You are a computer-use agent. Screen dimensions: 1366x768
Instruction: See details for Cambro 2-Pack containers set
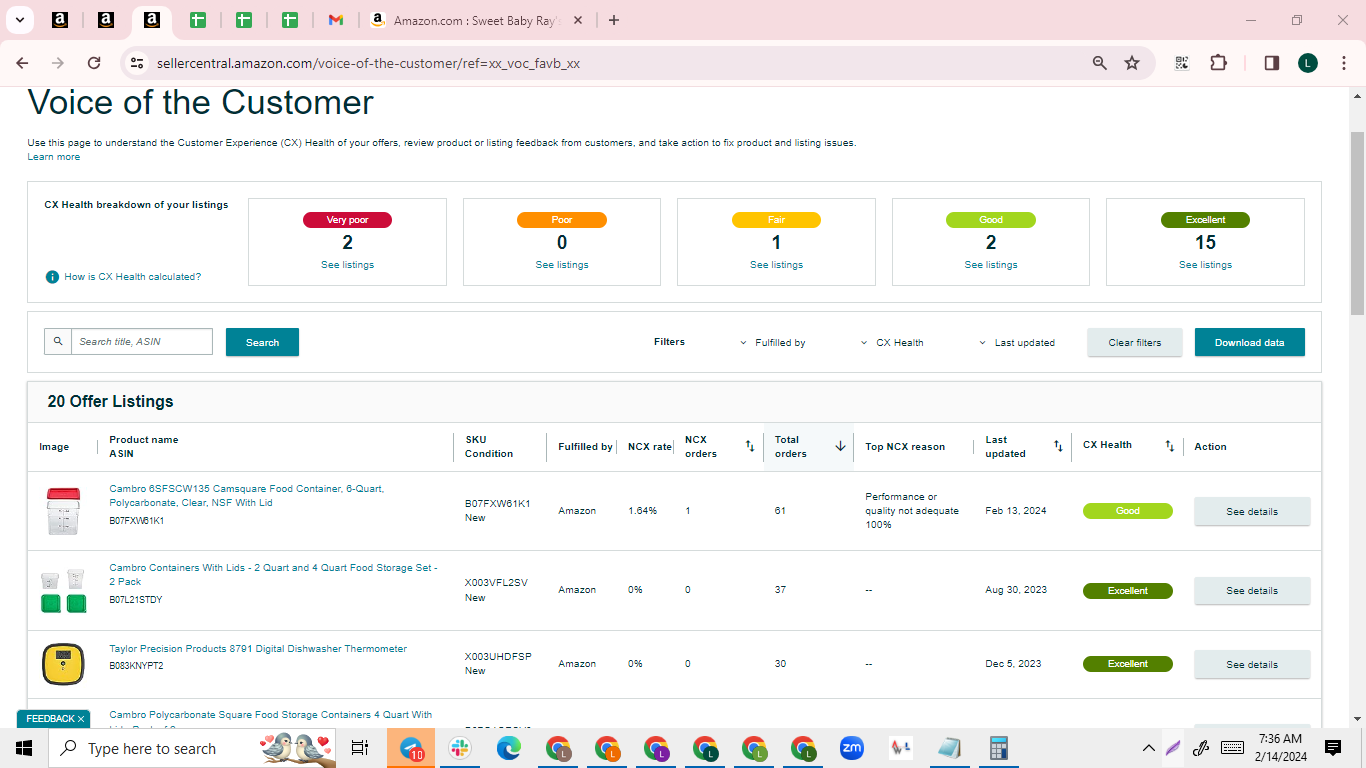(x=1252, y=590)
